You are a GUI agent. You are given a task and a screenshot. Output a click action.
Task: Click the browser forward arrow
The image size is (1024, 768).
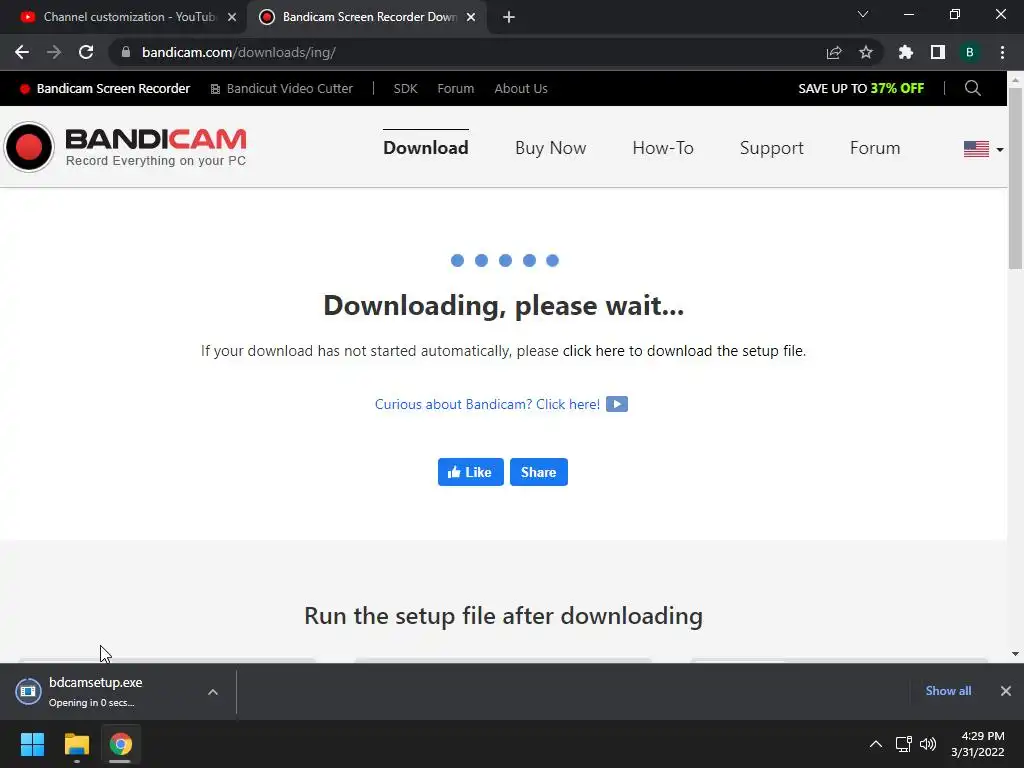tap(54, 52)
